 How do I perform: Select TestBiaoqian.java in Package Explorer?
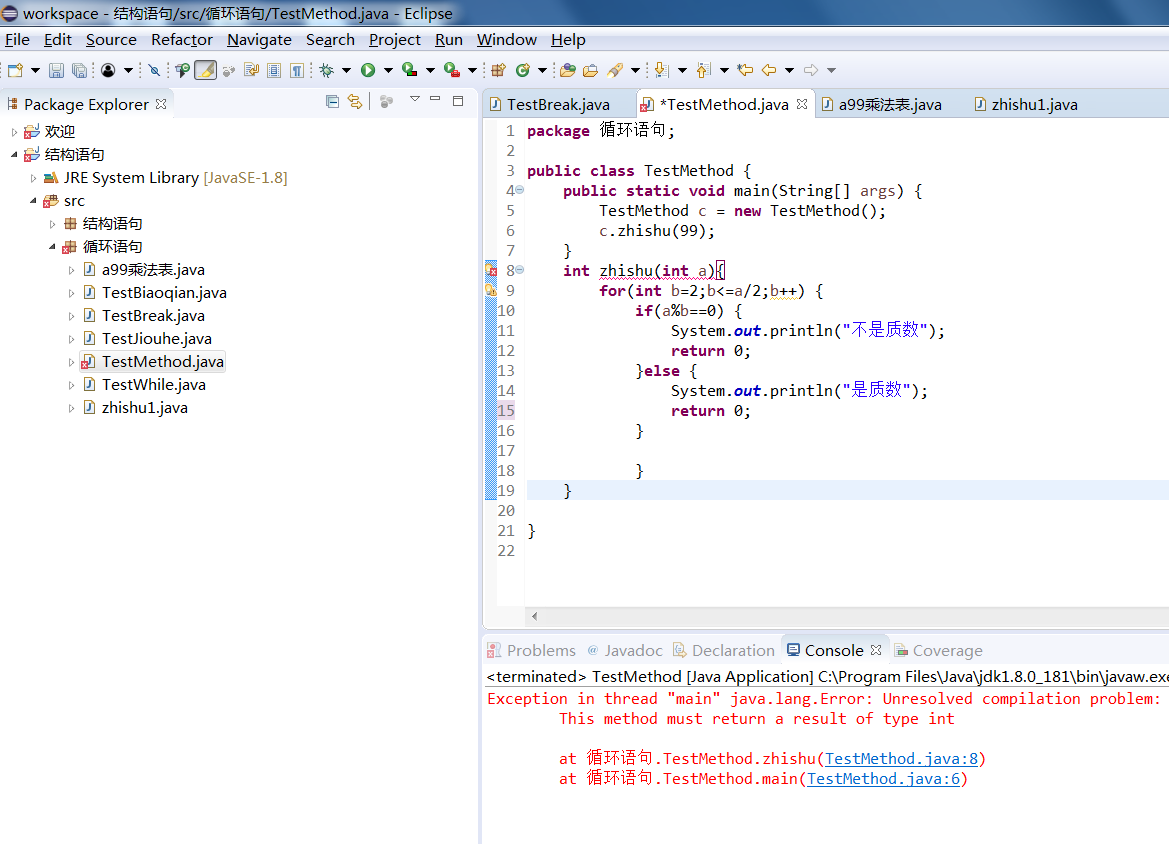click(164, 292)
